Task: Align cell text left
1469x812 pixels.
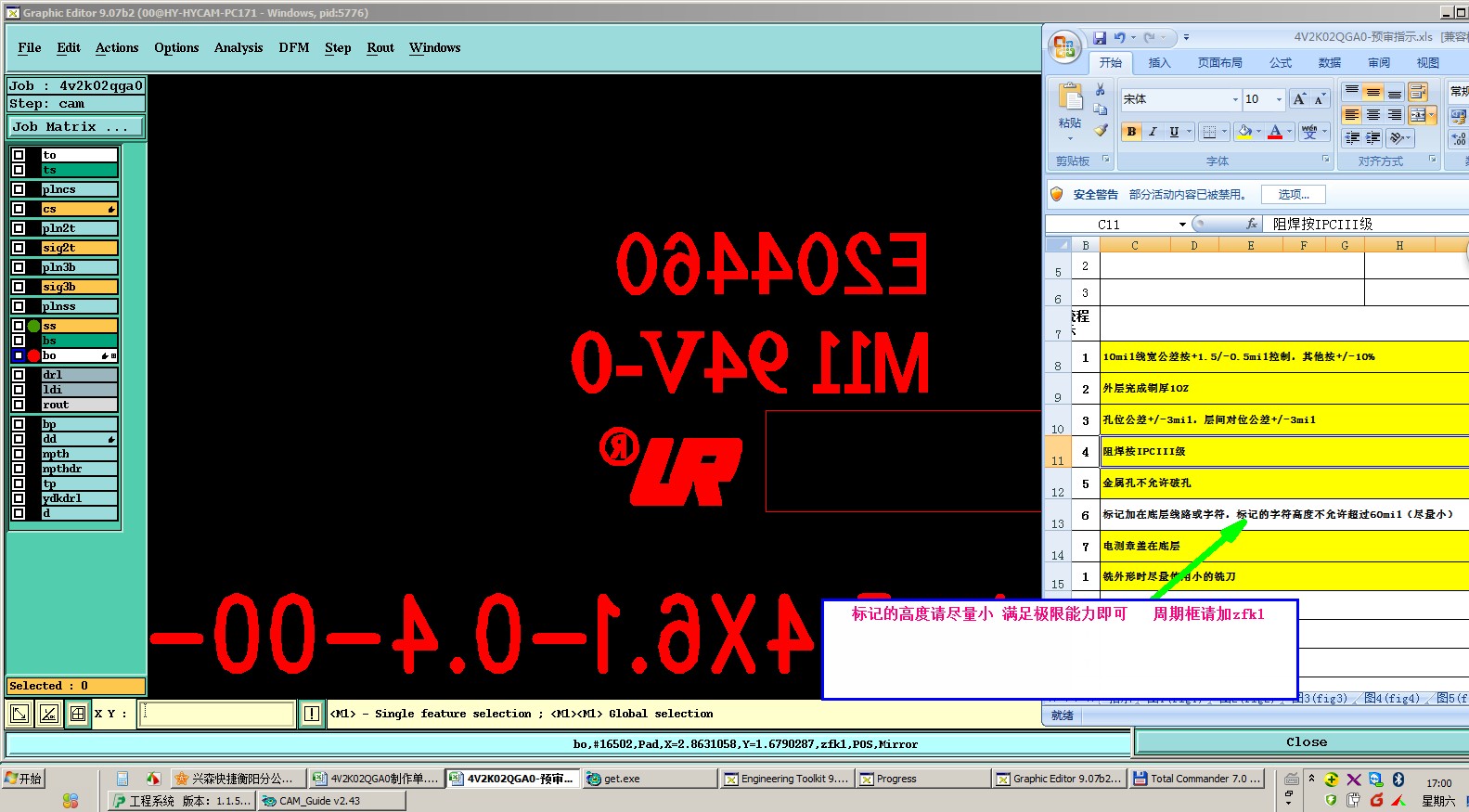Action: point(1352,115)
